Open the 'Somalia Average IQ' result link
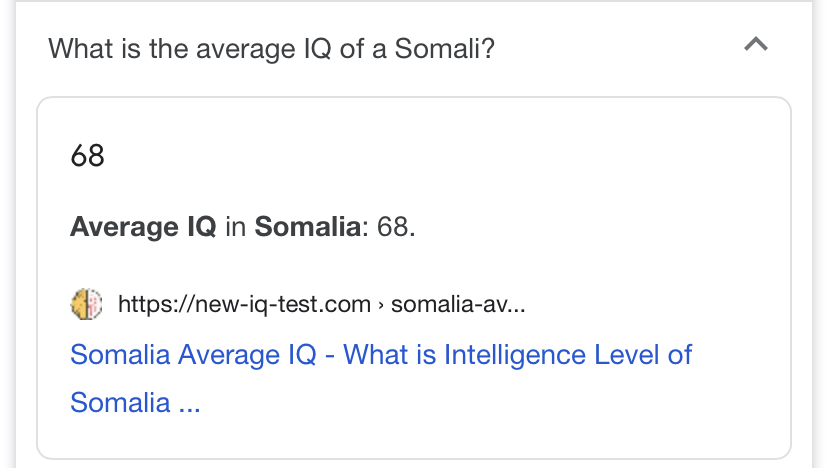 click(381, 378)
